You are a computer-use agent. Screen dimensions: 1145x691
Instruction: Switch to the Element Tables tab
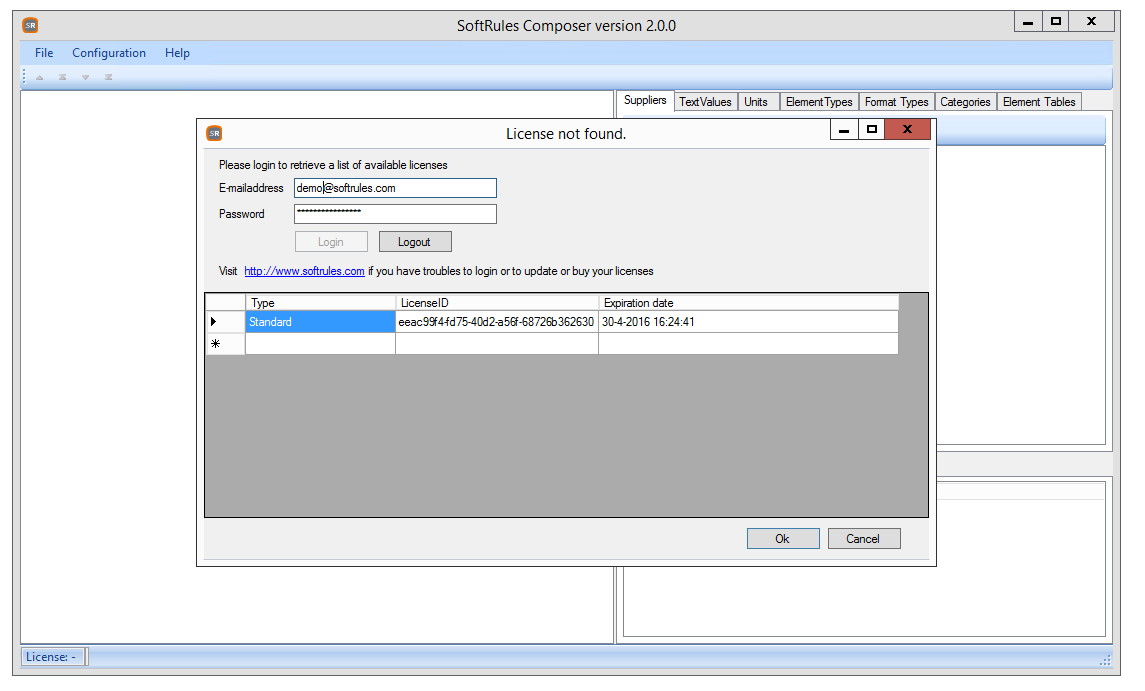[x=1039, y=102]
